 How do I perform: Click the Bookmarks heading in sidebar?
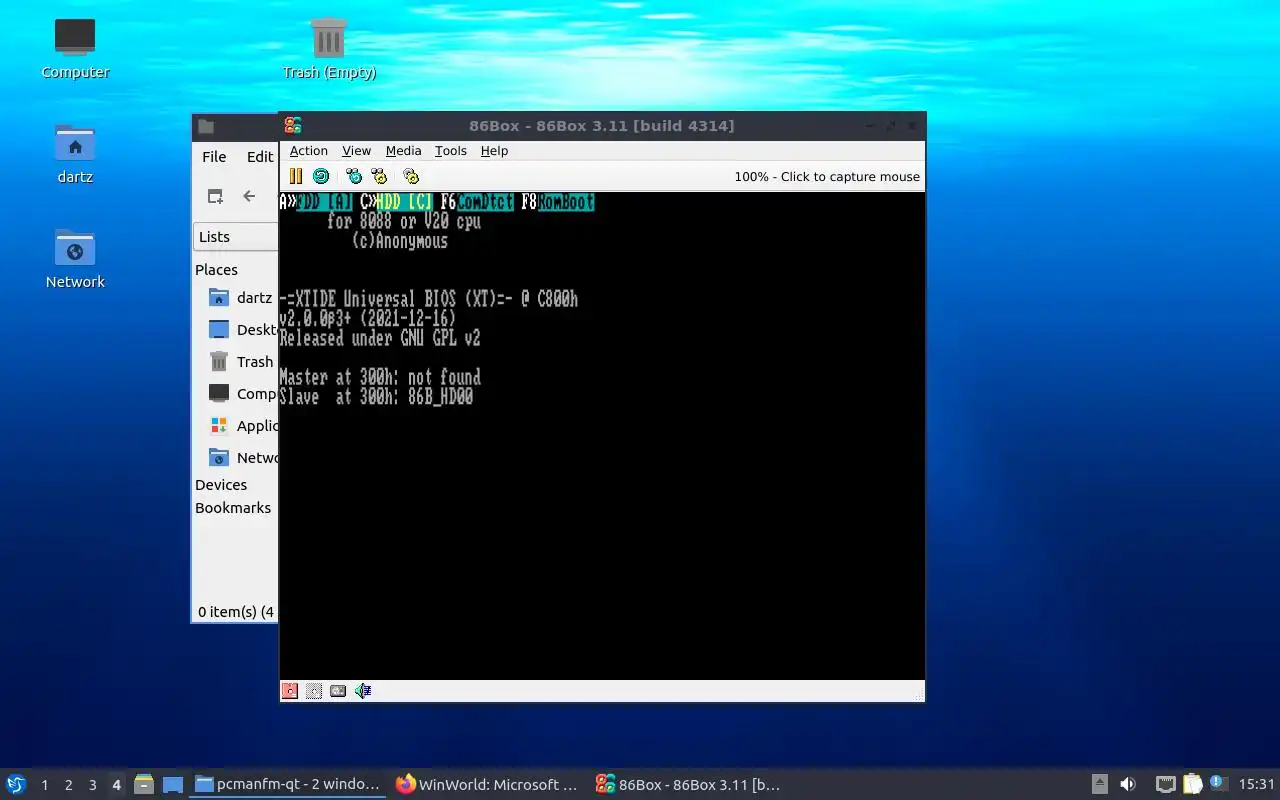pos(233,507)
